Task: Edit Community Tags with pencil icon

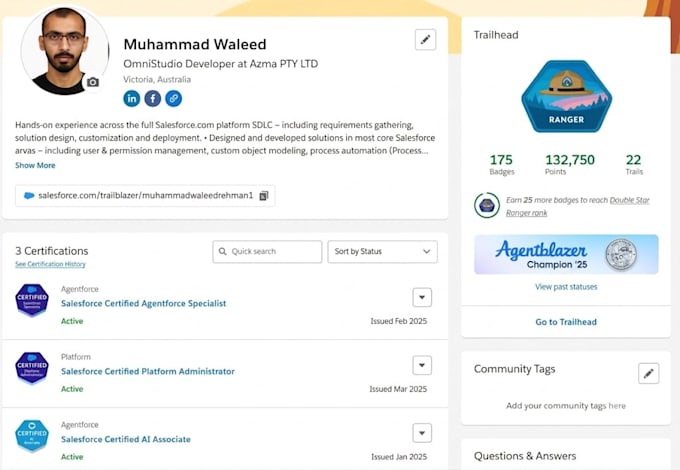Action: (648, 373)
